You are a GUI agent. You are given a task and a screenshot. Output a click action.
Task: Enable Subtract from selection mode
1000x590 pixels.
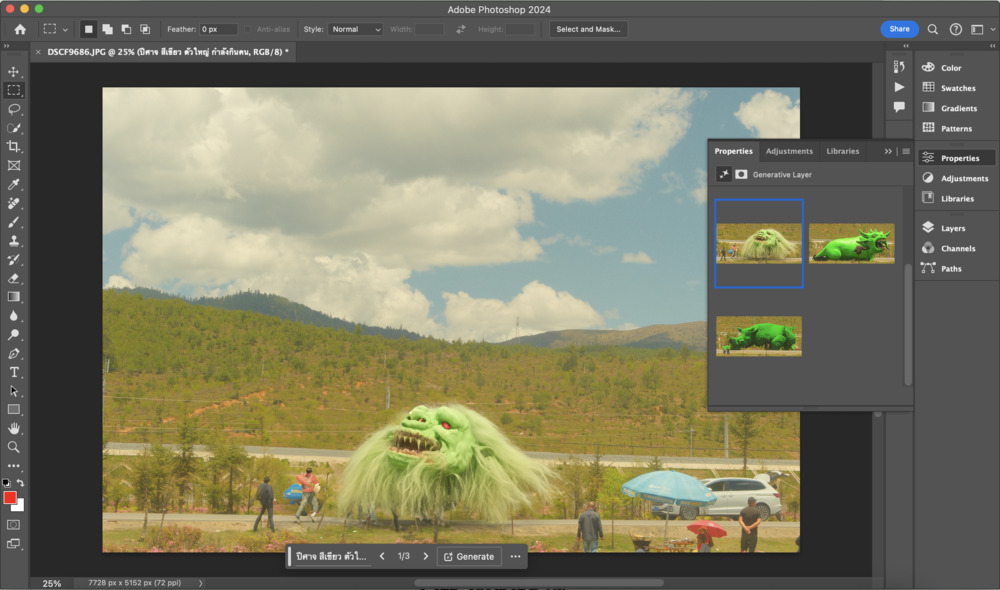tap(126, 30)
